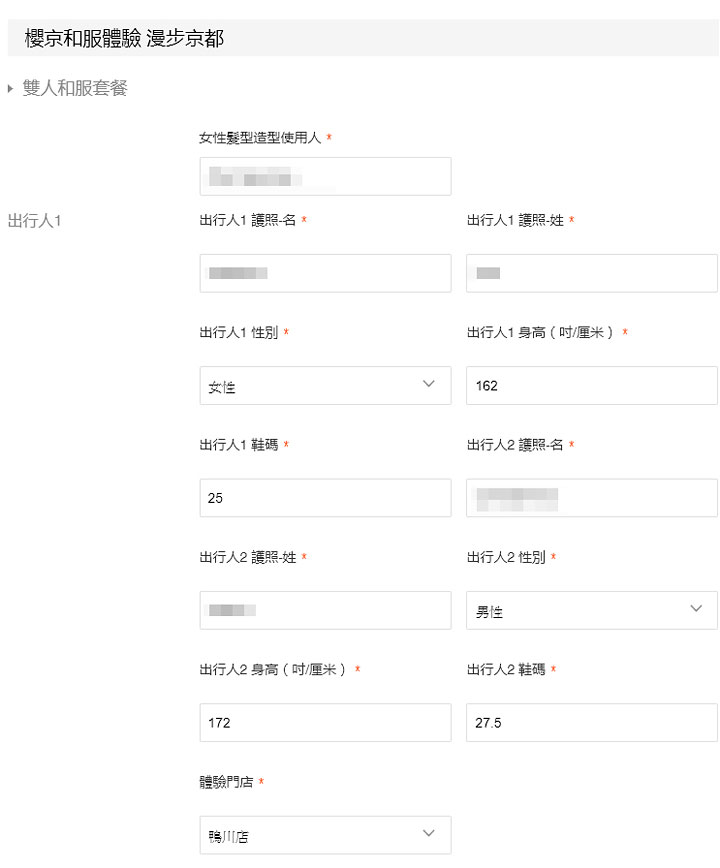Image resolution: width=720 pixels, height=868 pixels.
Task: Click the 出行人2 身高 field showing 172
Action: [x=325, y=723]
